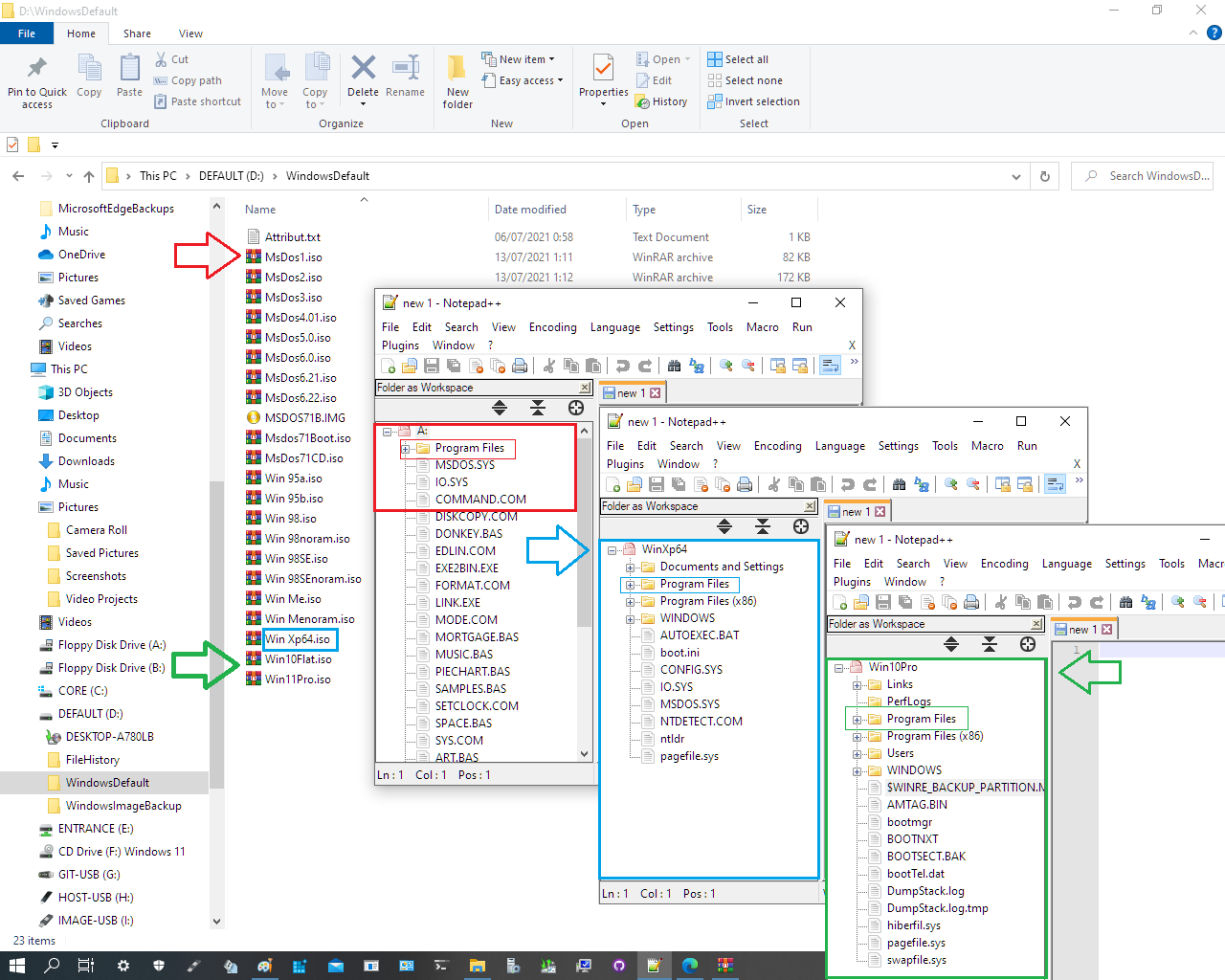Sort files by the Name column header

(260, 210)
